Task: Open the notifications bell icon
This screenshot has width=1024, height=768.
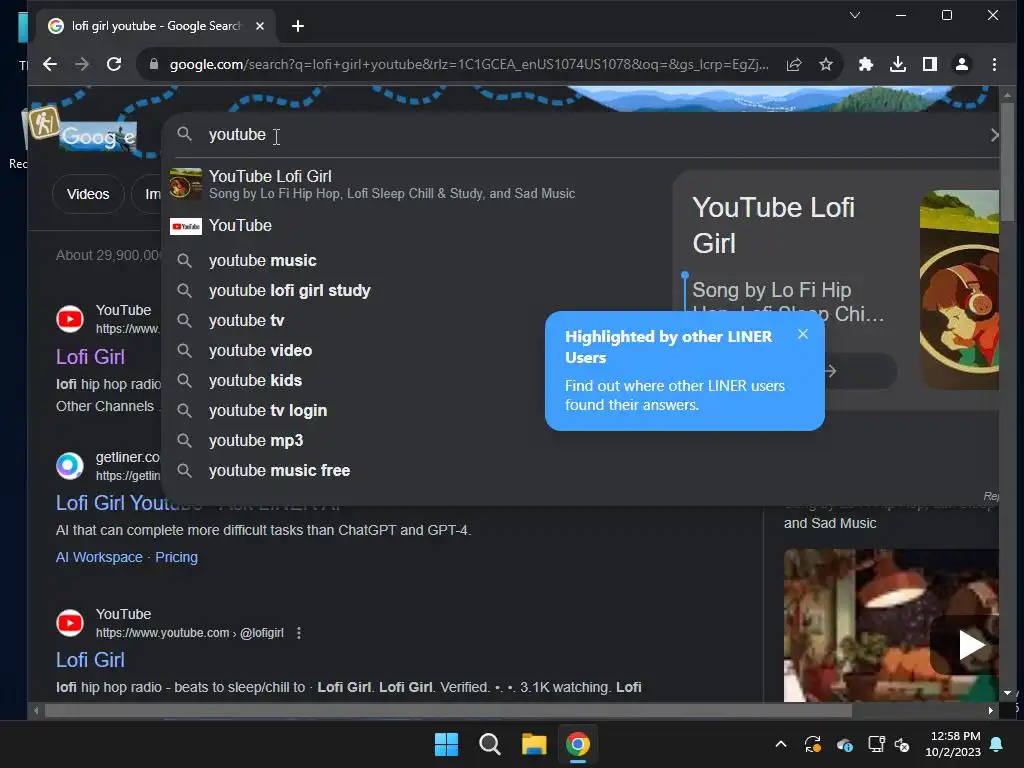Action: pos(997,744)
